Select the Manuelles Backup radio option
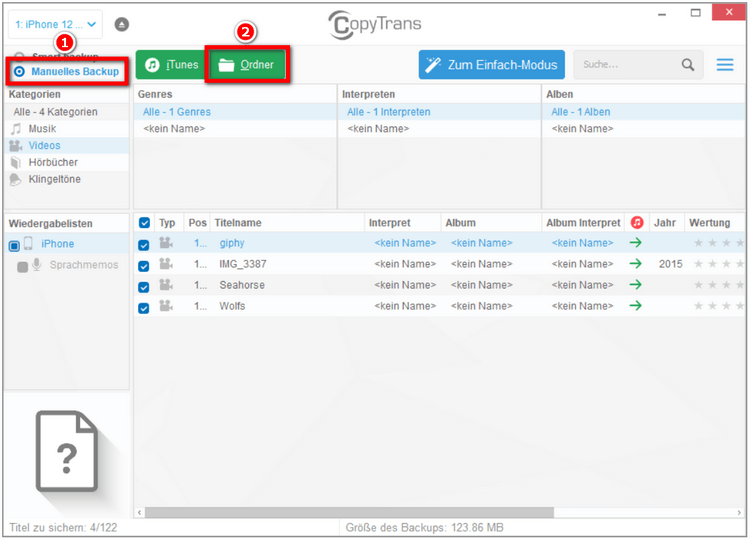 coord(19,72)
